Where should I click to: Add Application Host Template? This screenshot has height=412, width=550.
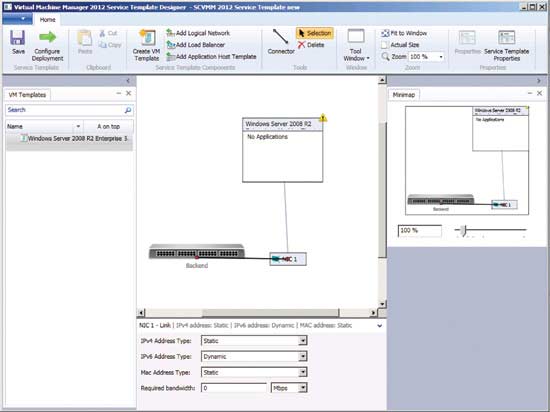212,56
